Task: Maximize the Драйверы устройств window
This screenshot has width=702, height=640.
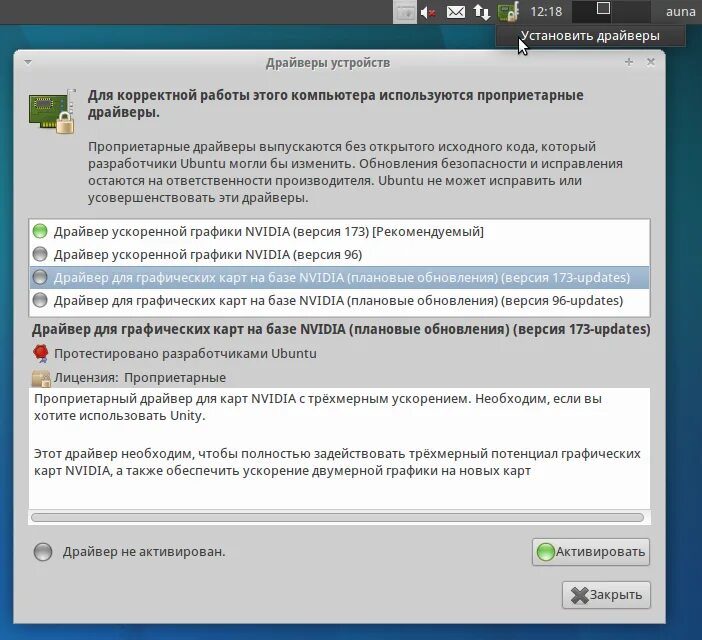Action: [x=629, y=62]
